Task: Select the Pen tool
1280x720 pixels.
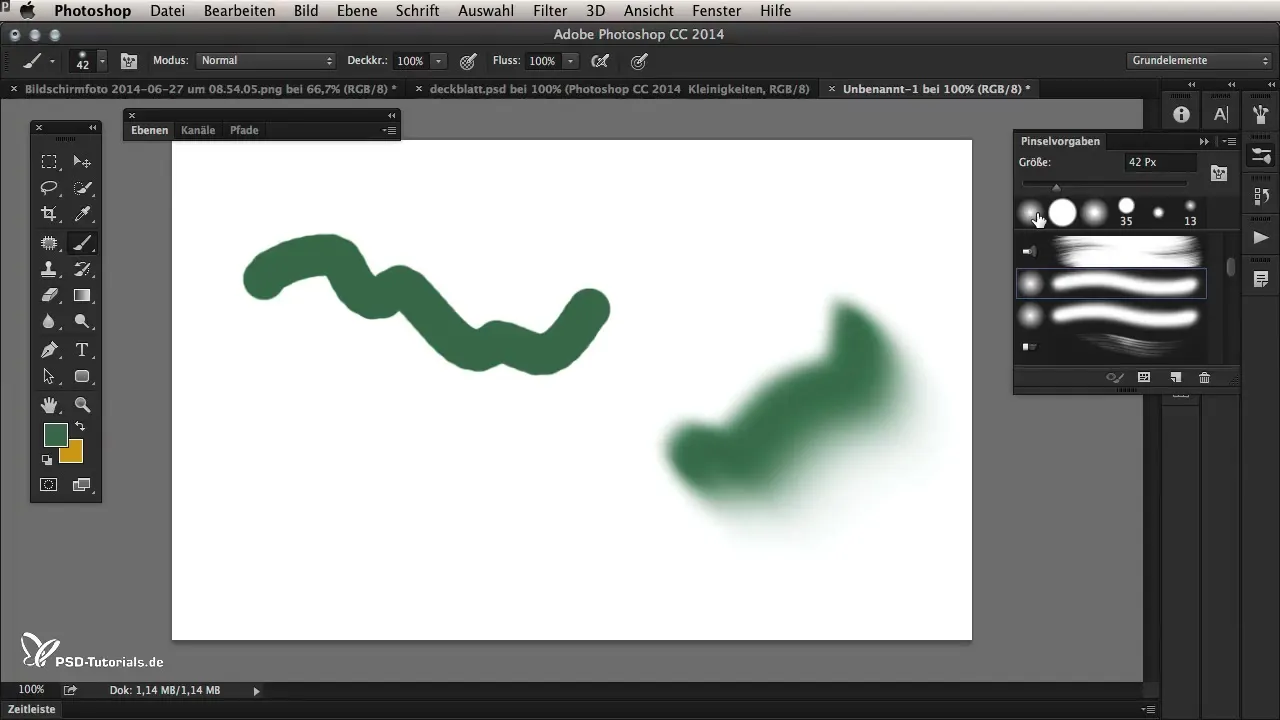Action: pos(48,350)
